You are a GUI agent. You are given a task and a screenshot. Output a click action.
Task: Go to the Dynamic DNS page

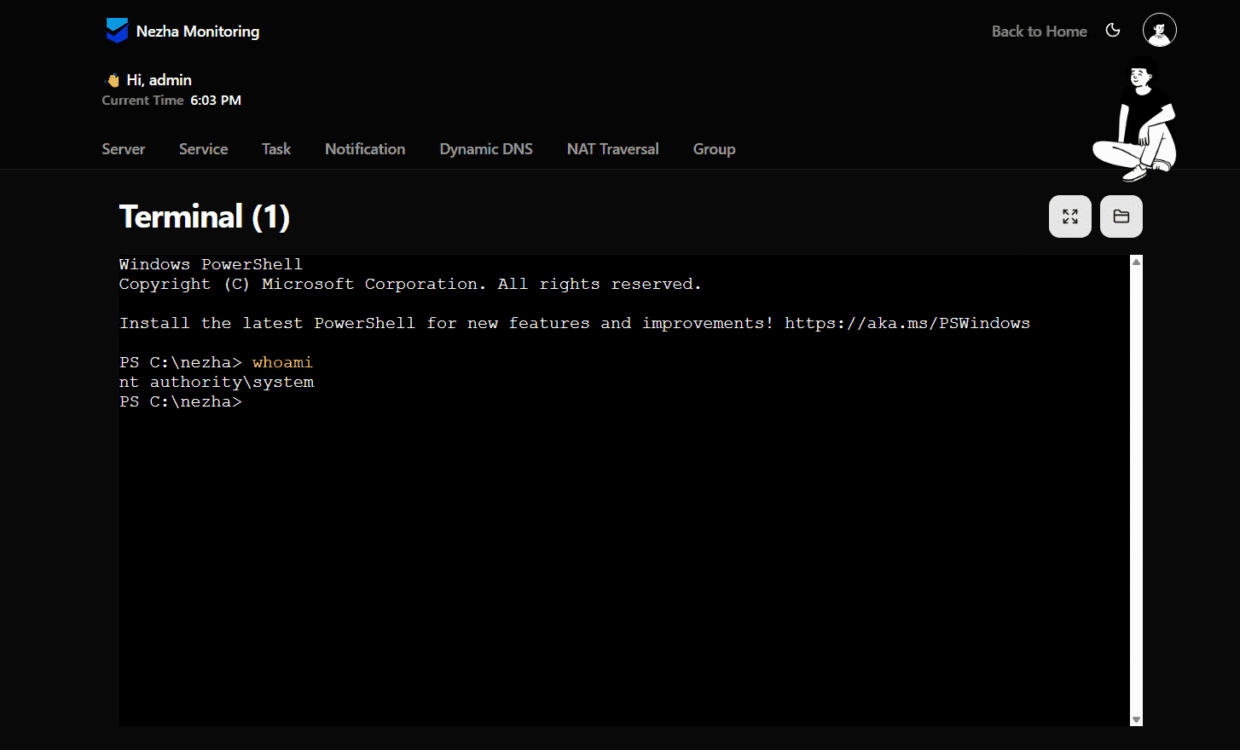click(x=486, y=148)
